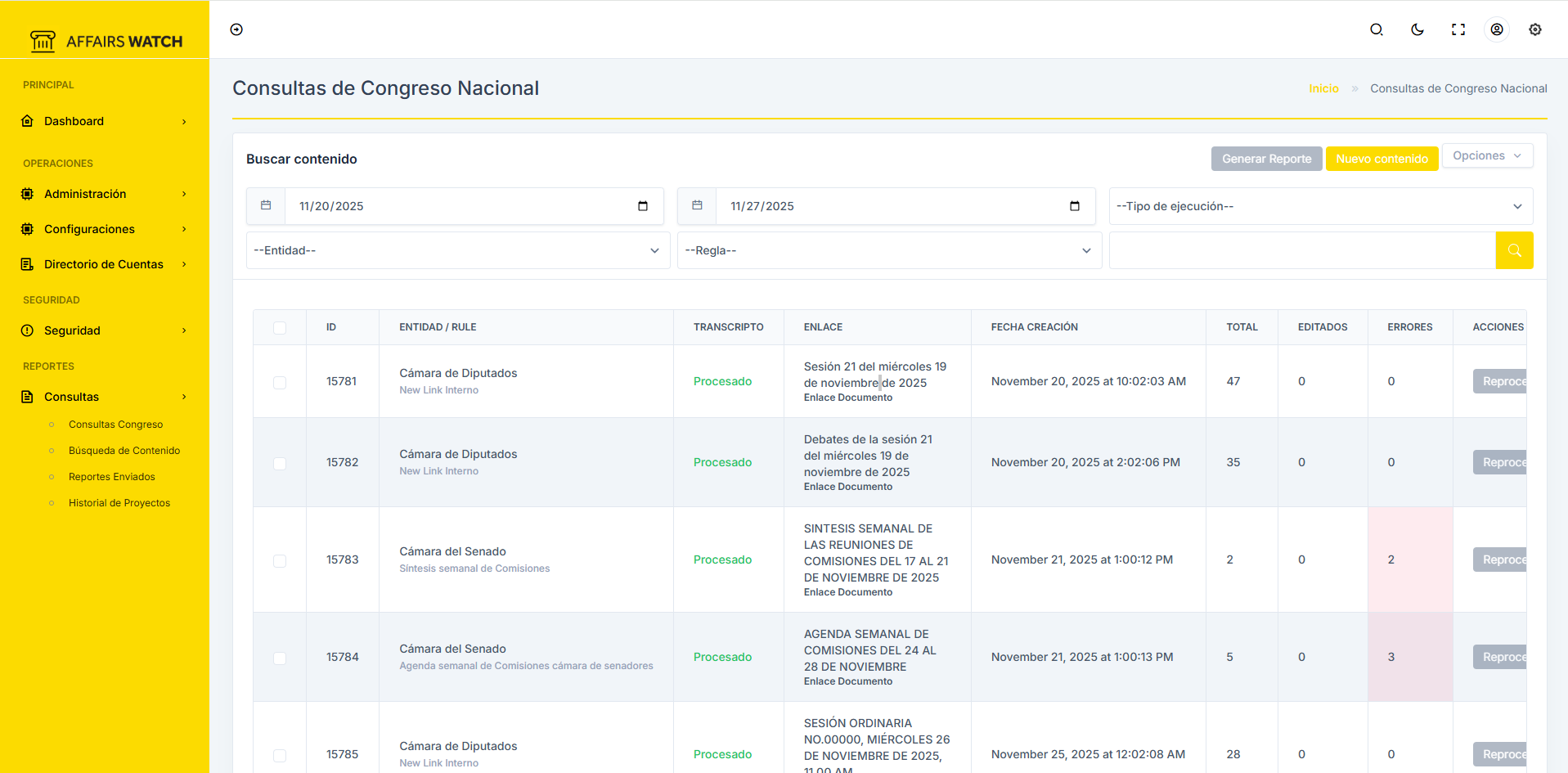
Task: Focus the search text input field
Action: coord(1301,250)
